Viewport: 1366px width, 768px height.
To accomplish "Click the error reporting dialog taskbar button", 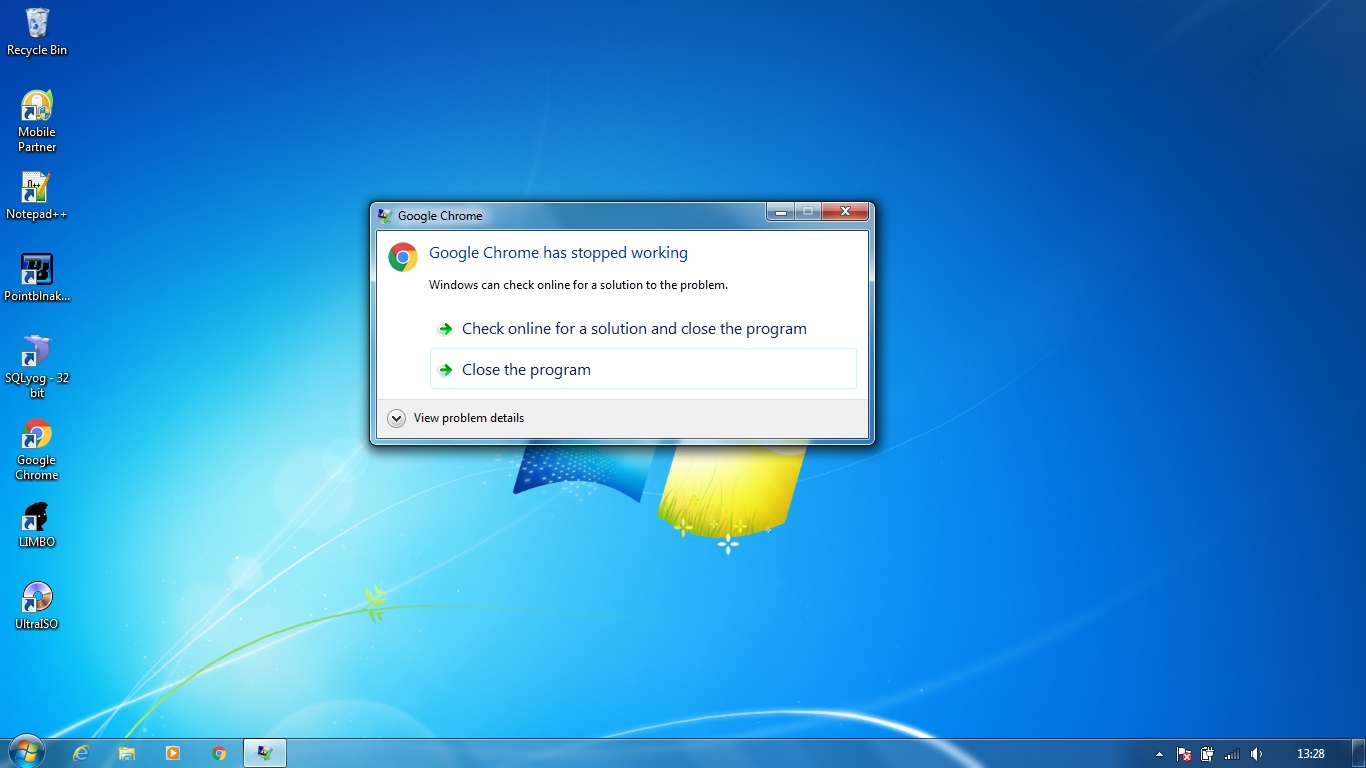I will pyautogui.click(x=265, y=753).
